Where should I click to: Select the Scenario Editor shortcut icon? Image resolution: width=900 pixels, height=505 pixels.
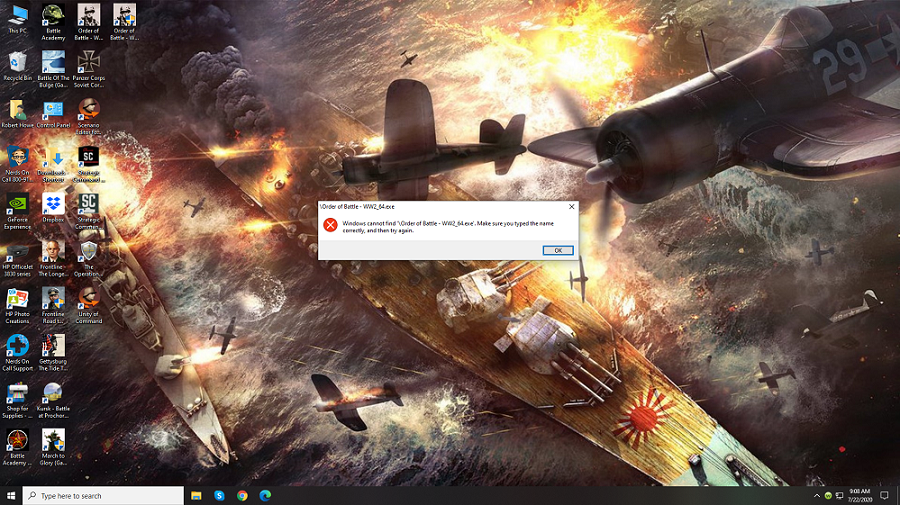[88, 116]
